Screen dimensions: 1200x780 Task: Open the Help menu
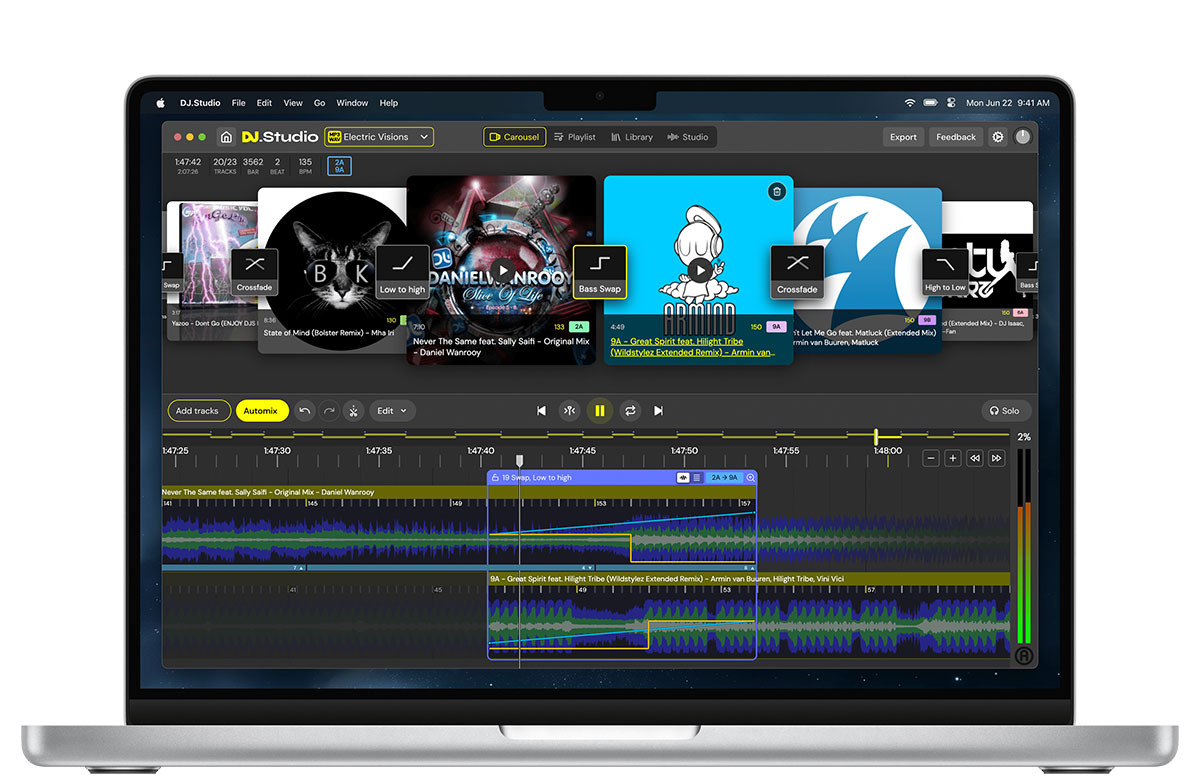coord(389,103)
